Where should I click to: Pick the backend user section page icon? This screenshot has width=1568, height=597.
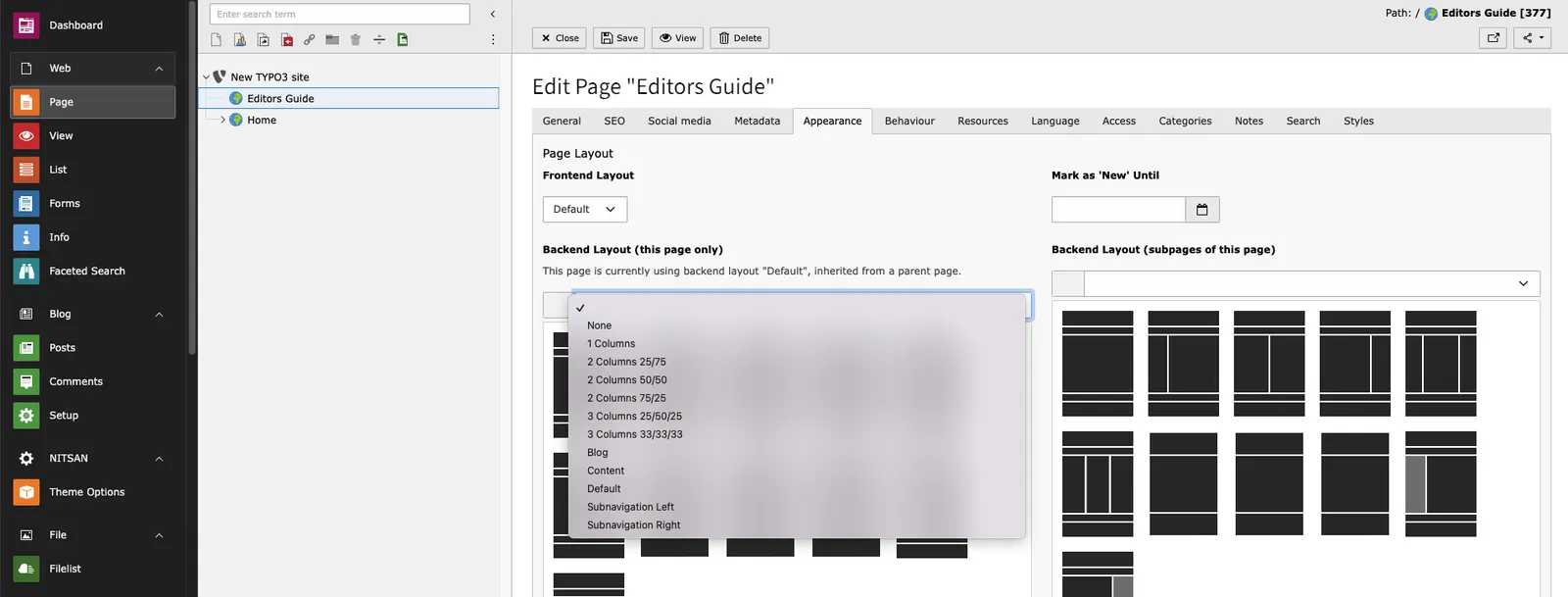239,40
